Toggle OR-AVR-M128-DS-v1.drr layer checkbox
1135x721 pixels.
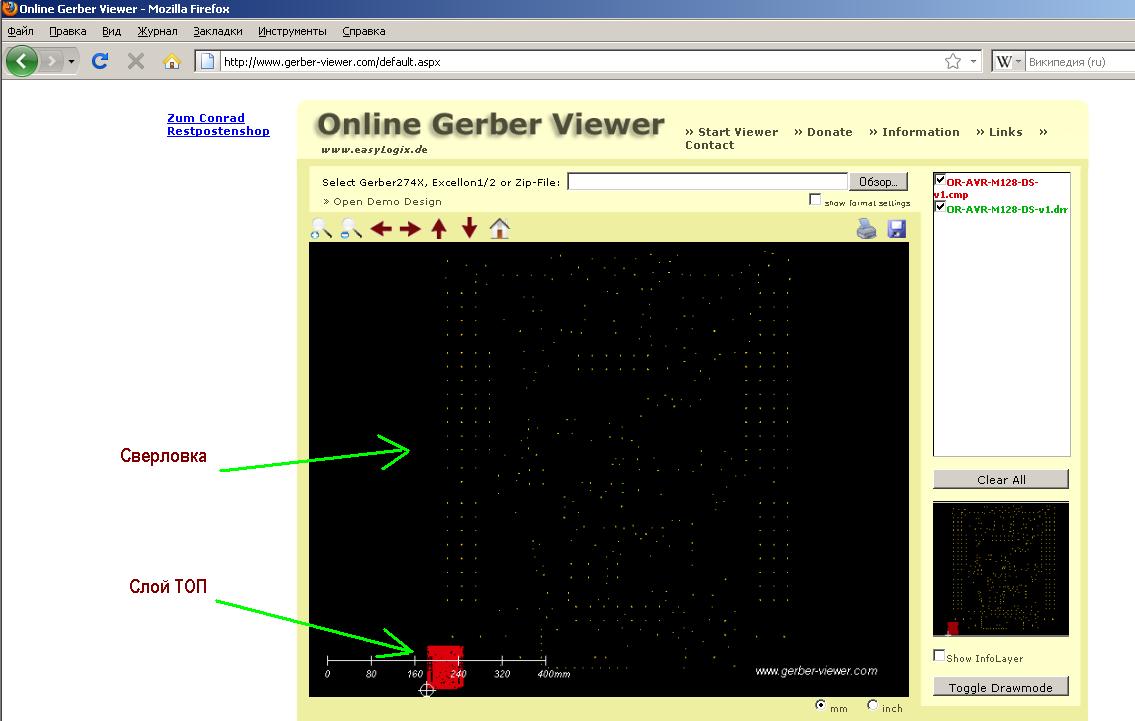(940, 207)
